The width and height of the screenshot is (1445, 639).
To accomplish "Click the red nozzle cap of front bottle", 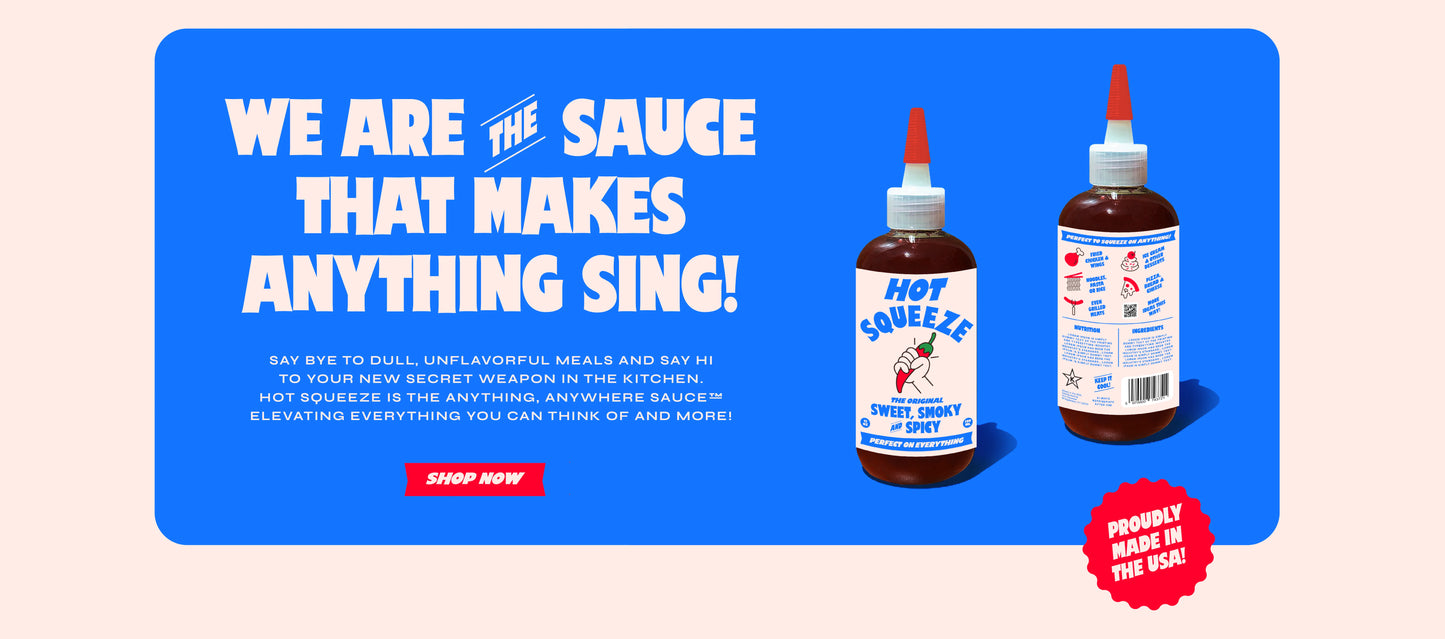I will point(916,135).
